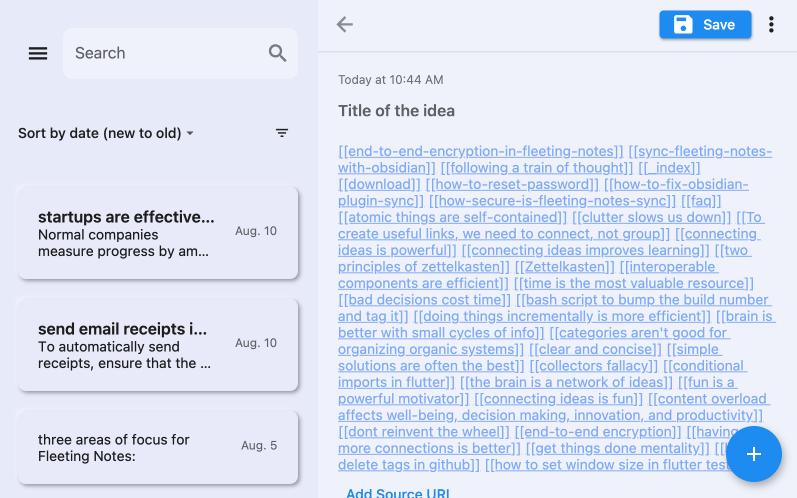Open the [[how-to-reset-password]] link
This screenshot has height=498, width=797.
pyautogui.click(x=512, y=185)
